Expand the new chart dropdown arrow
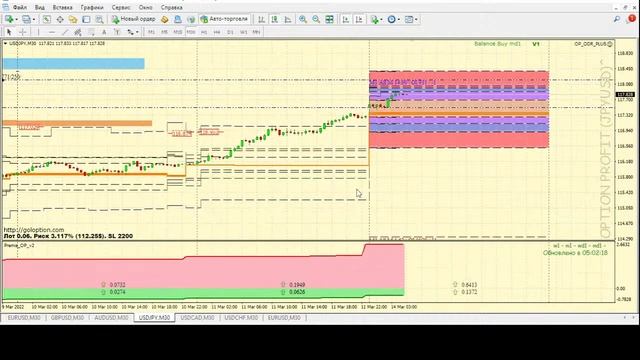640x360 pixels. [x=16, y=19]
